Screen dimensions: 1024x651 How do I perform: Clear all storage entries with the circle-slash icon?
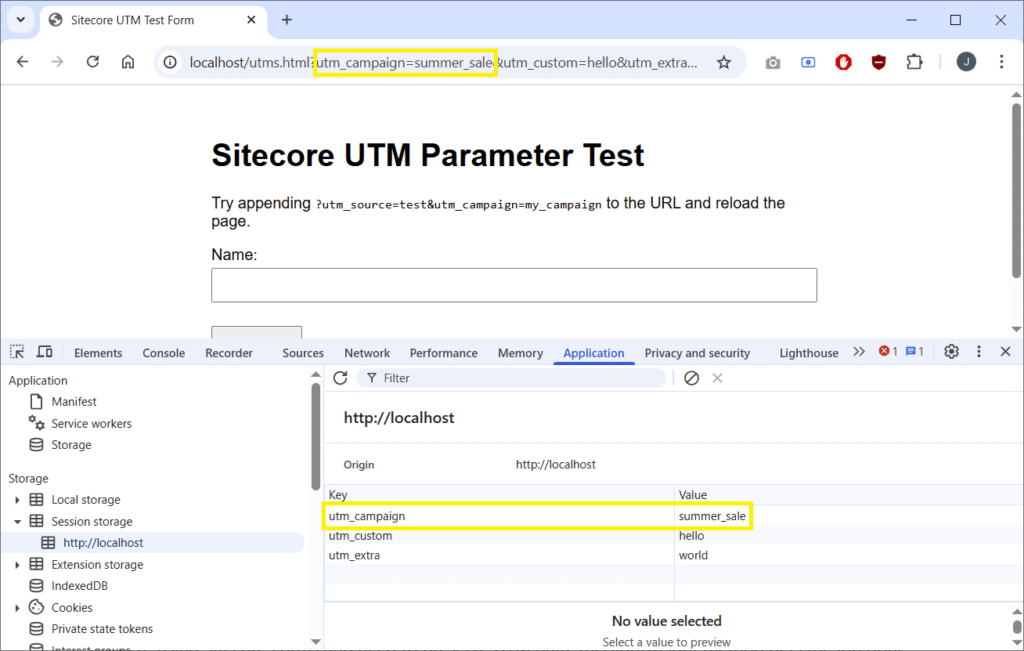point(691,378)
